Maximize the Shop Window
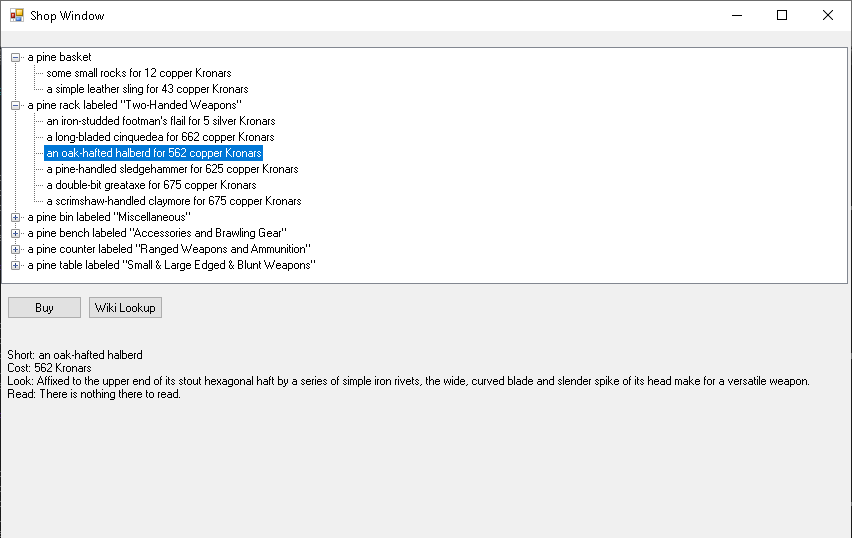 (x=782, y=15)
